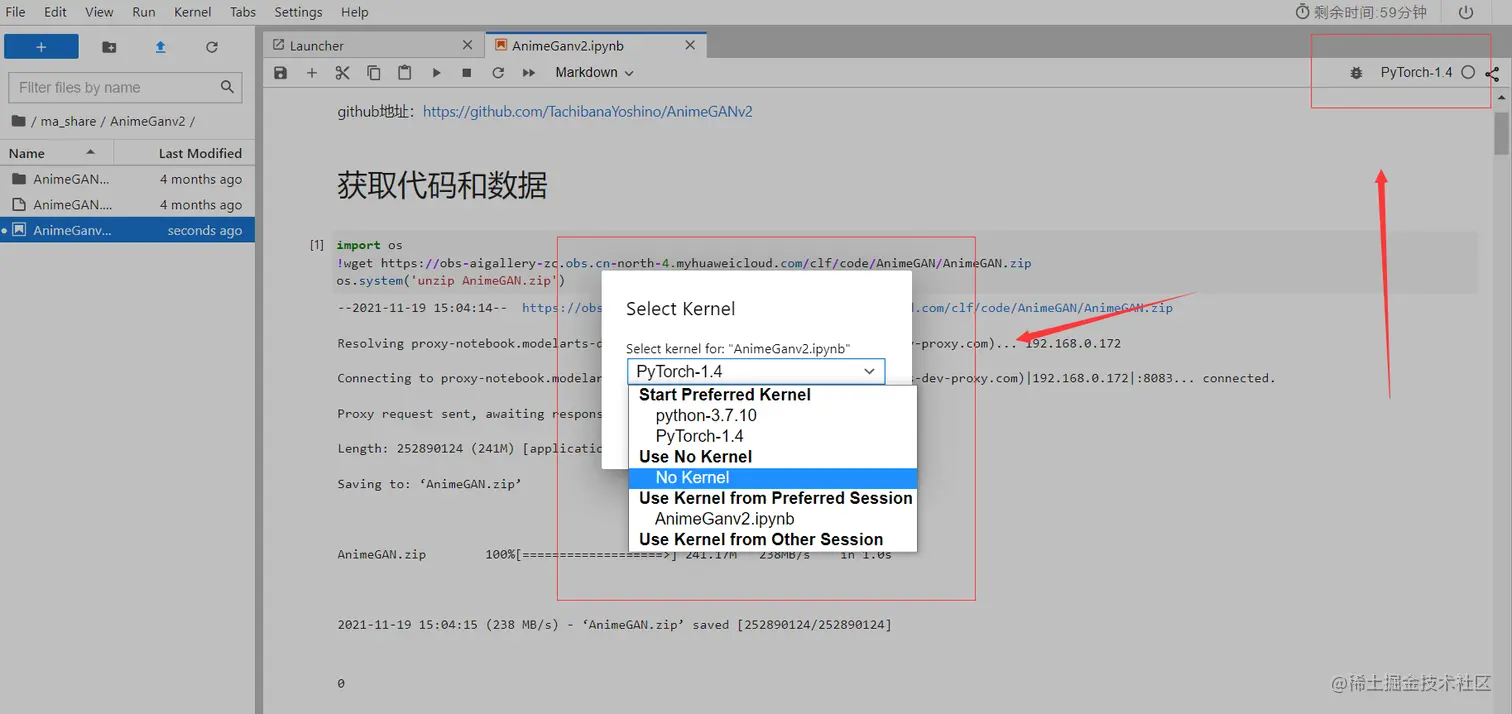Switch to the AnimeGanv2.ipynb tab
The width and height of the screenshot is (1512, 714).
[596, 45]
